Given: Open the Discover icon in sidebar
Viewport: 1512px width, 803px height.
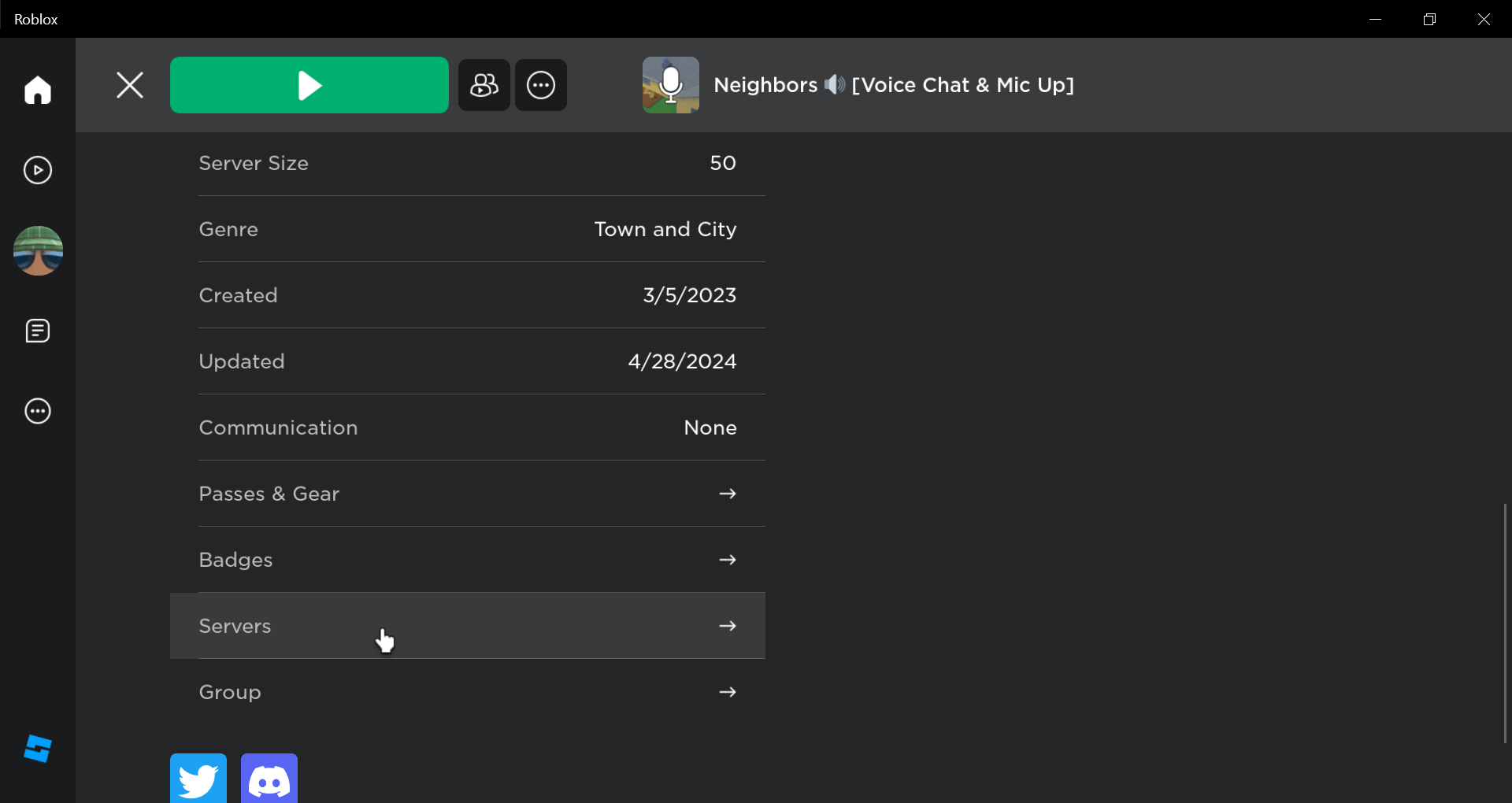Looking at the screenshot, I should click(38, 170).
